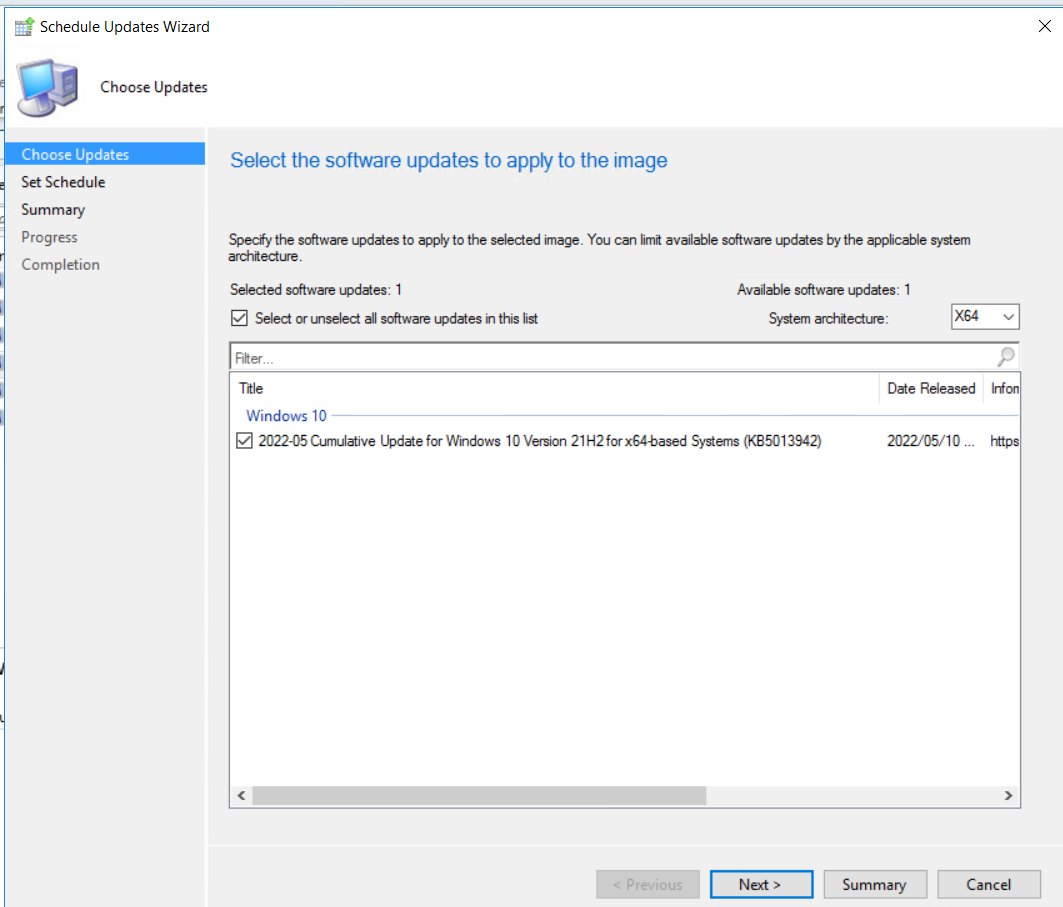The width and height of the screenshot is (1063, 907).
Task: Click the close X of the wizard
Action: tap(1044, 26)
